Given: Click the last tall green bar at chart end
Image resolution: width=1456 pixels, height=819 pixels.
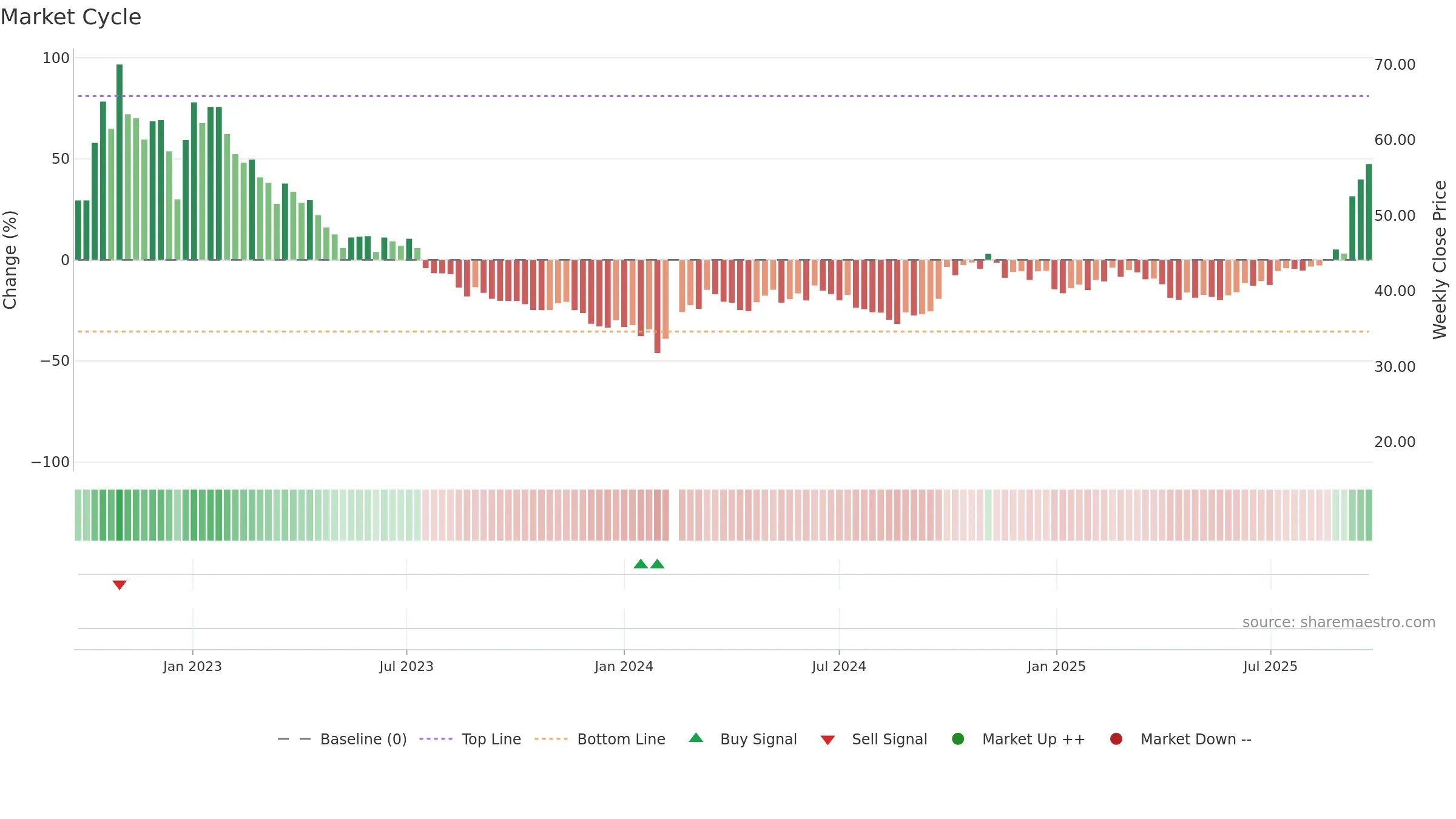Looking at the screenshot, I should [x=1369, y=212].
